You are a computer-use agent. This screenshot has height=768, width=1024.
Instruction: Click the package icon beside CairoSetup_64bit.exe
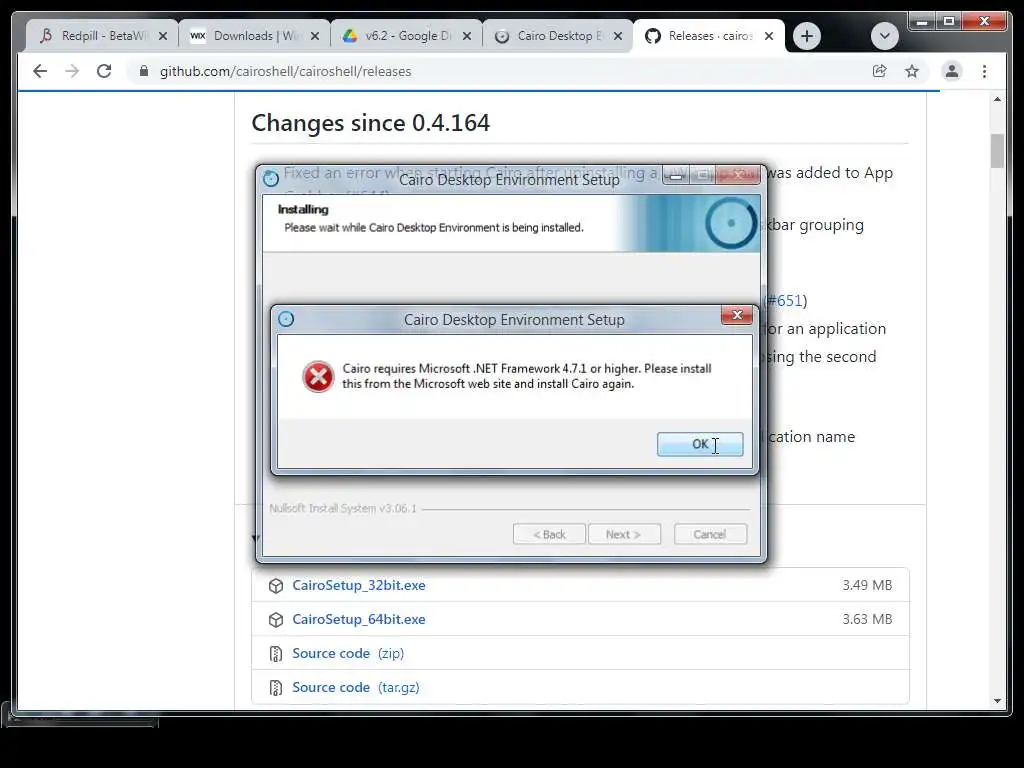point(276,620)
